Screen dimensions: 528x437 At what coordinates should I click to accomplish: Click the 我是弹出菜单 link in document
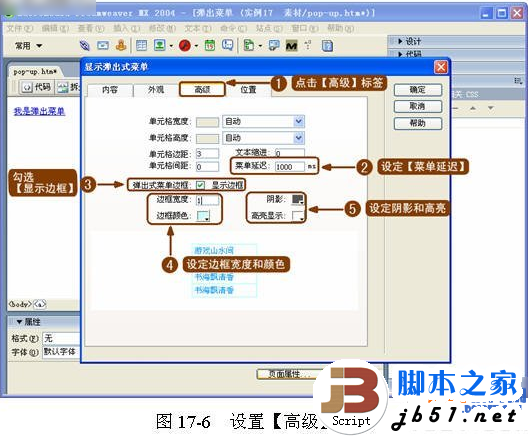coord(39,111)
